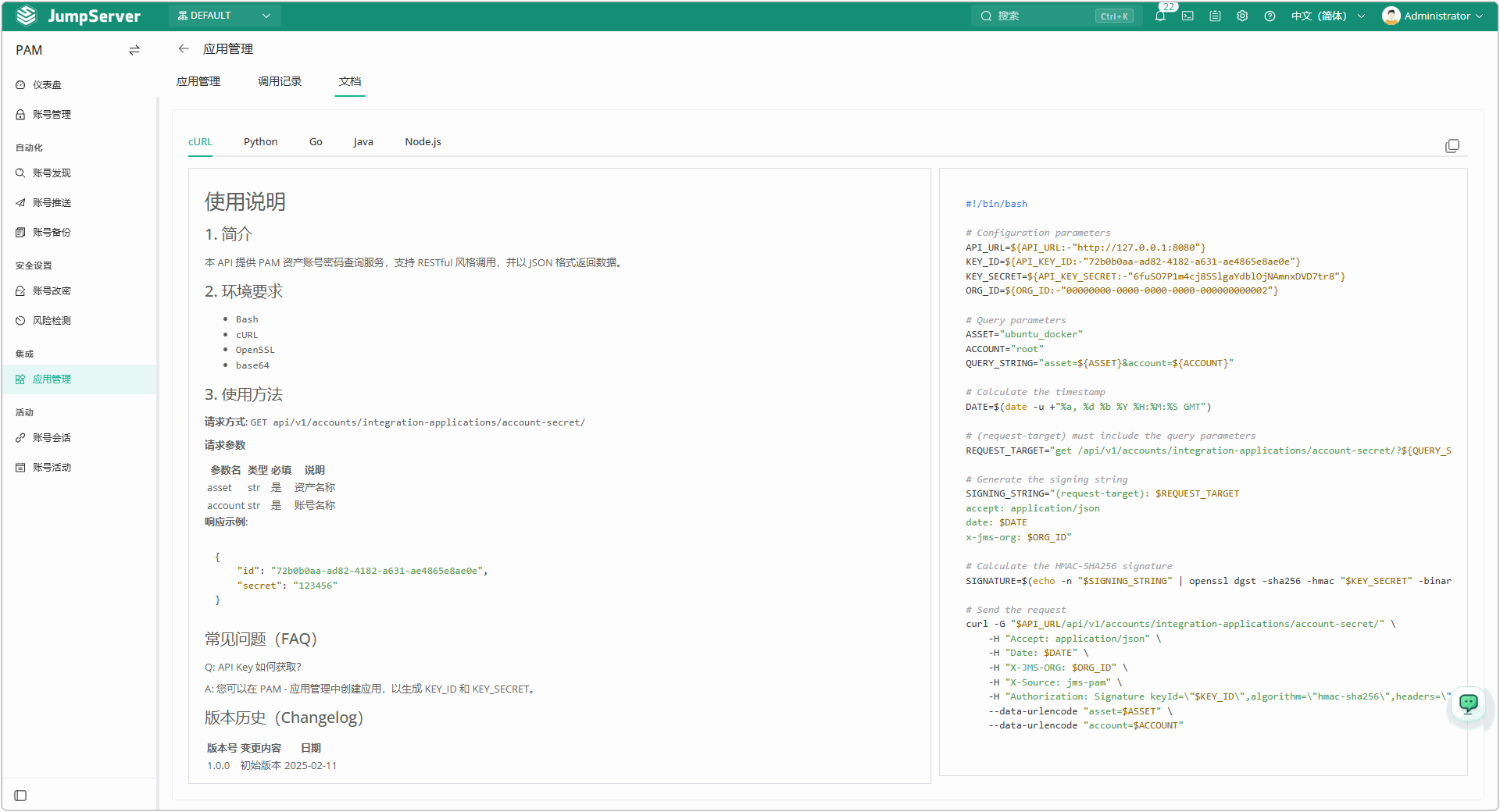This screenshot has width=1500, height=812.
Task: Copy the code sample using copy icon
Action: coord(1452,146)
